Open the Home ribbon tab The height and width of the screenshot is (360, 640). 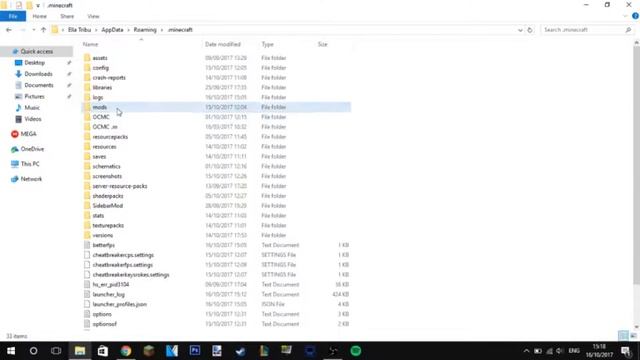coord(40,16)
